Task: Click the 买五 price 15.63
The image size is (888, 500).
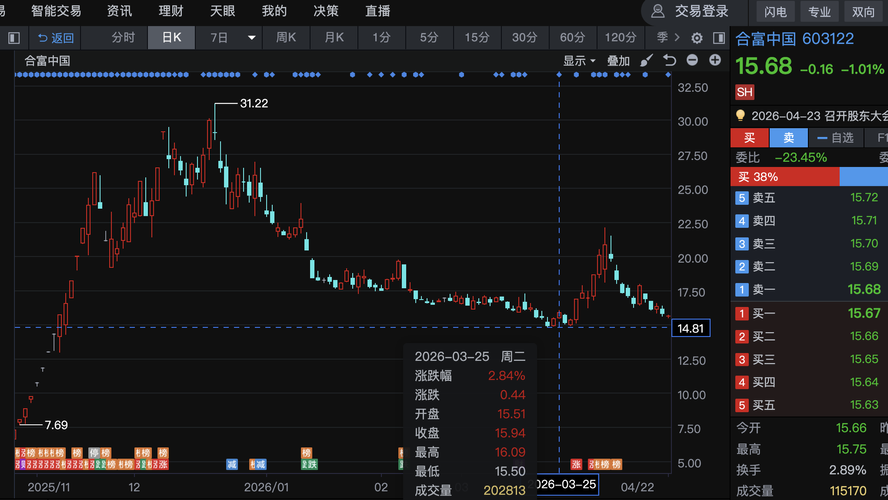Action: (x=864, y=405)
